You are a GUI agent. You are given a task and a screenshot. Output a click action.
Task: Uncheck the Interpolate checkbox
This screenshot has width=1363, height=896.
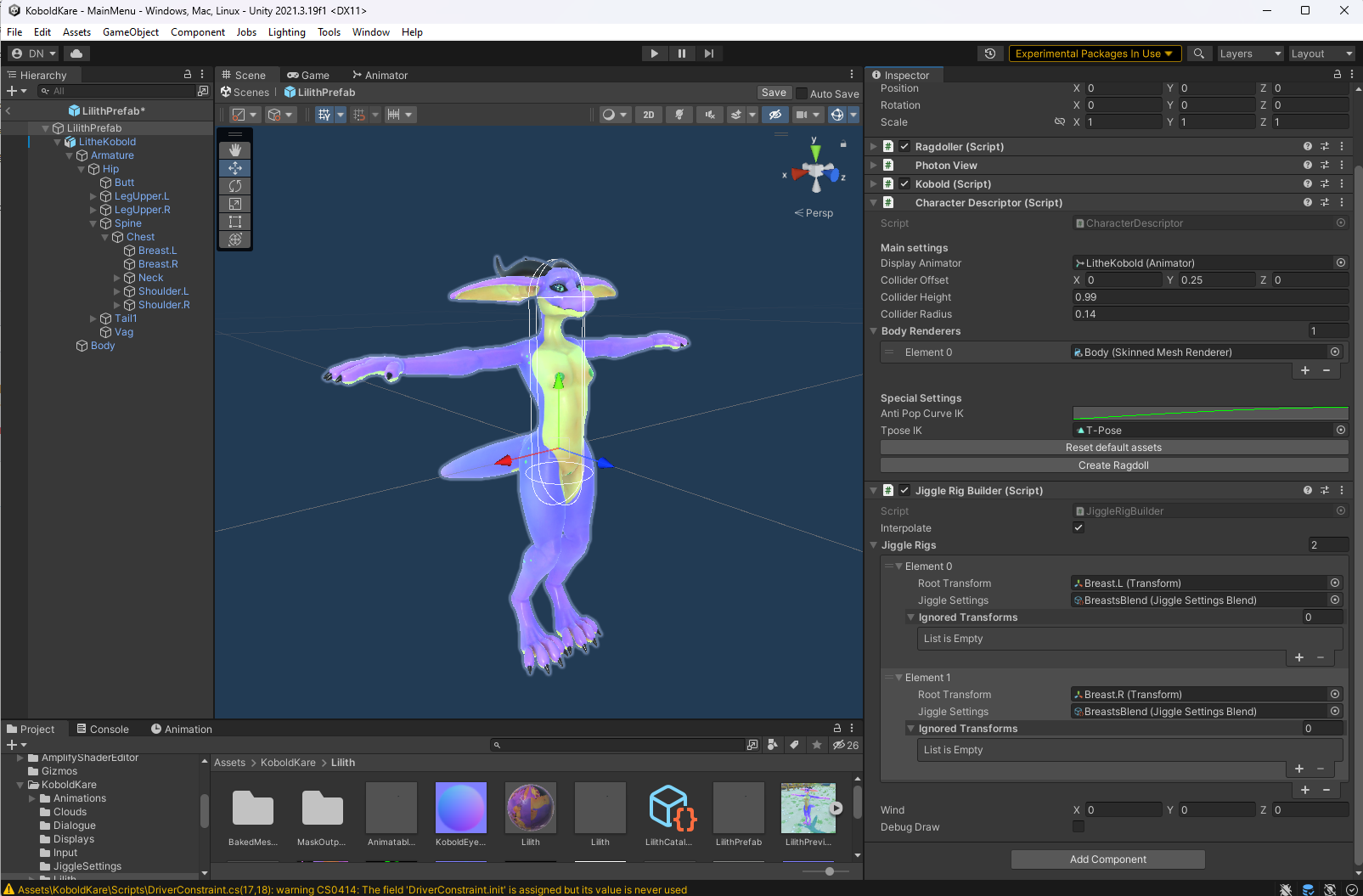coord(1079,528)
